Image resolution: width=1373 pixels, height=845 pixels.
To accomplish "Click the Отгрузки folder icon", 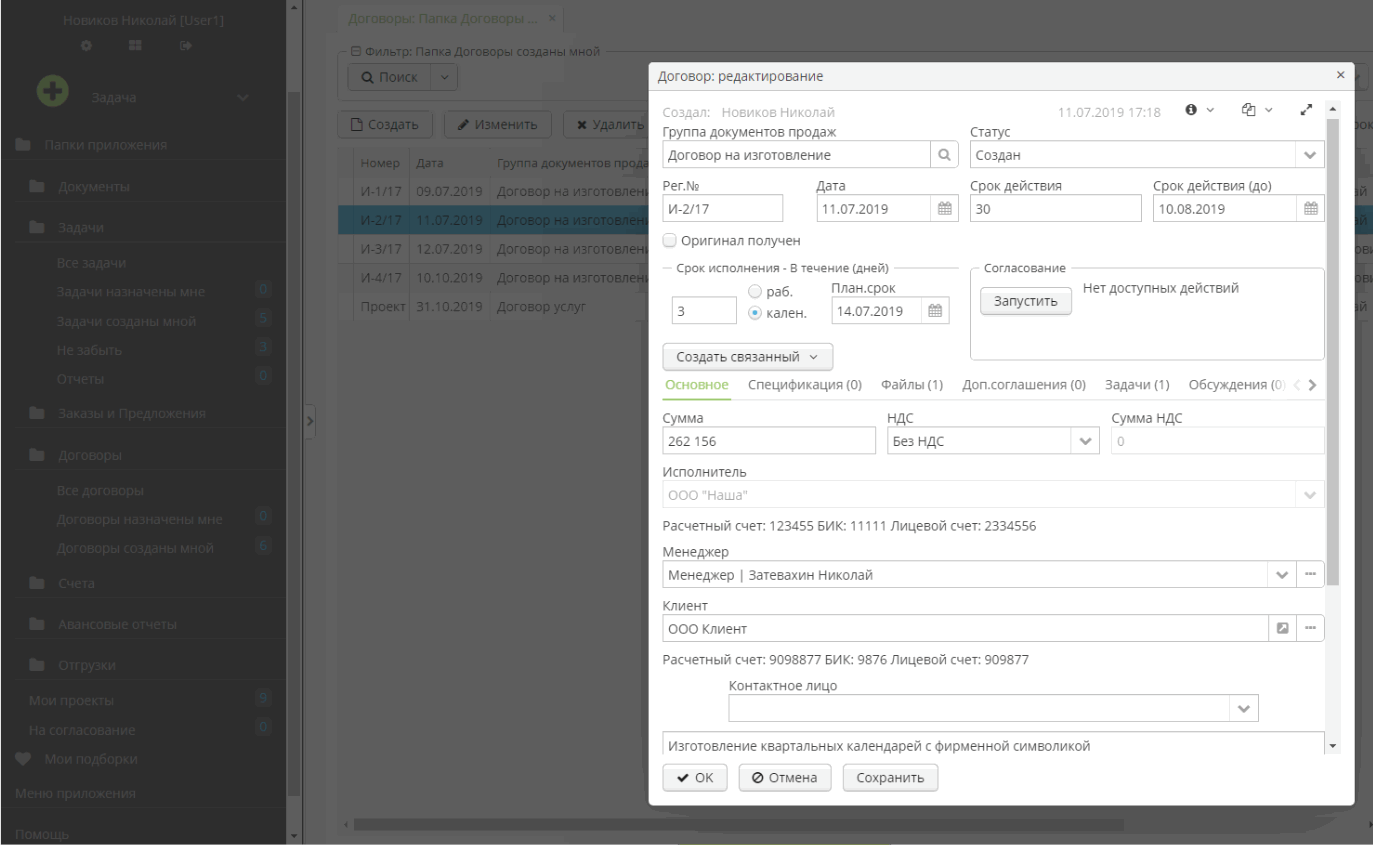I will (37, 665).
